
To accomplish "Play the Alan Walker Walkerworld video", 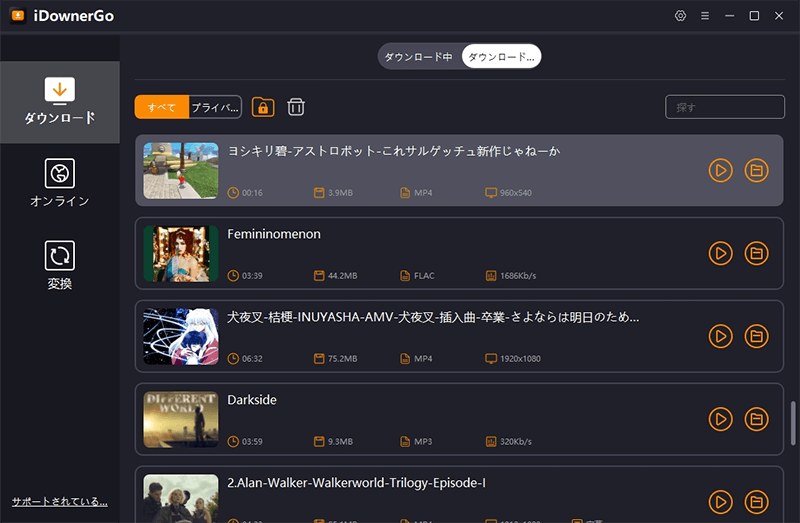I will pyautogui.click(x=720, y=502).
